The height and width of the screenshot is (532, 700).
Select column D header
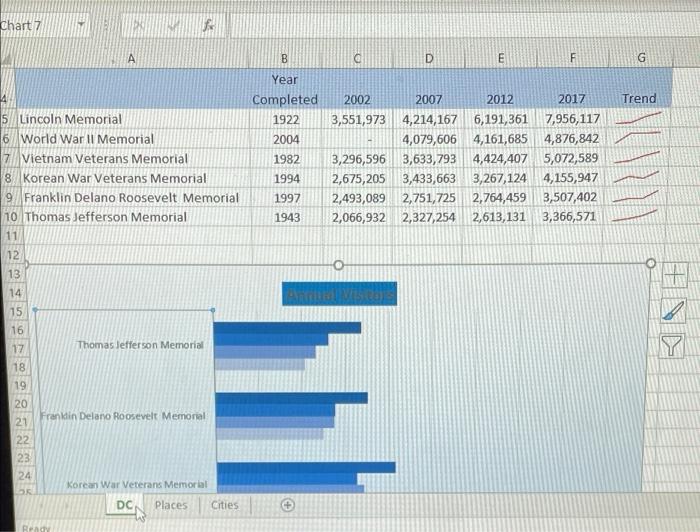(x=429, y=58)
